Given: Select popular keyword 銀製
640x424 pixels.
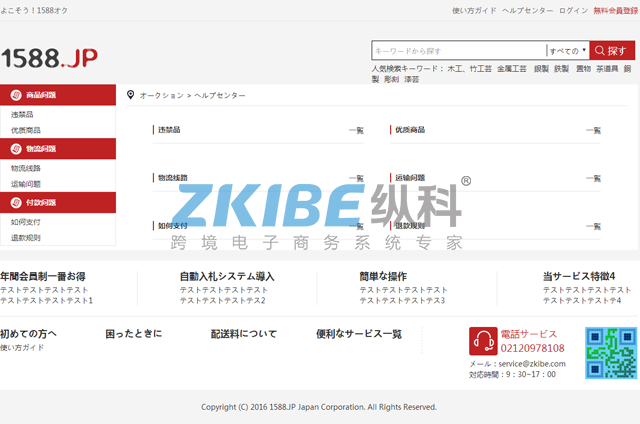Looking at the screenshot, I should point(541,69).
